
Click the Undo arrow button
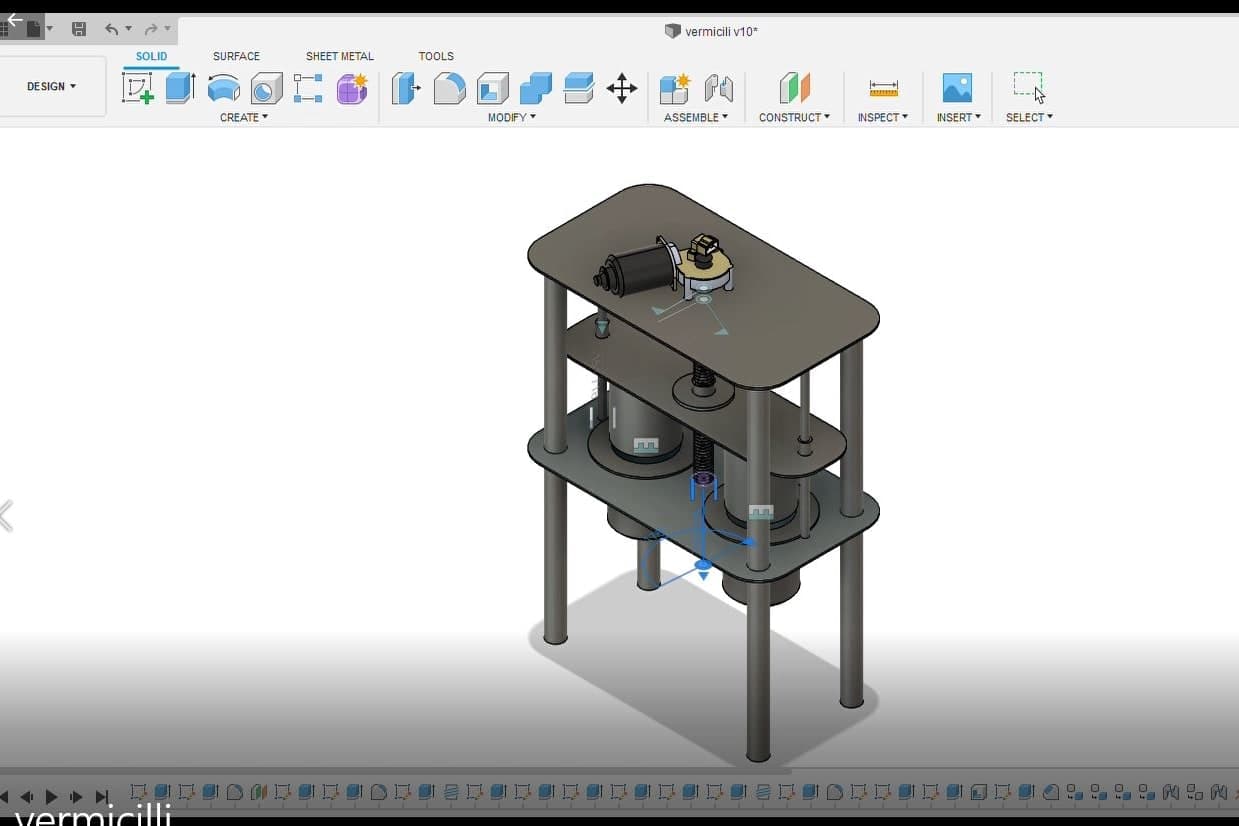111,29
